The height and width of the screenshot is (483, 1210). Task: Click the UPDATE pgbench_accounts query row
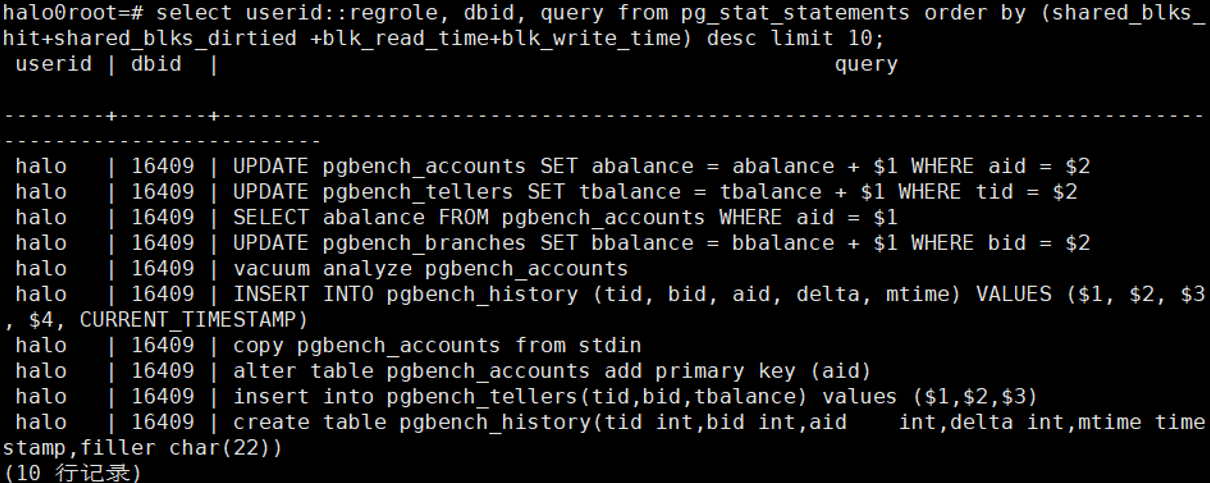click(x=660, y=166)
